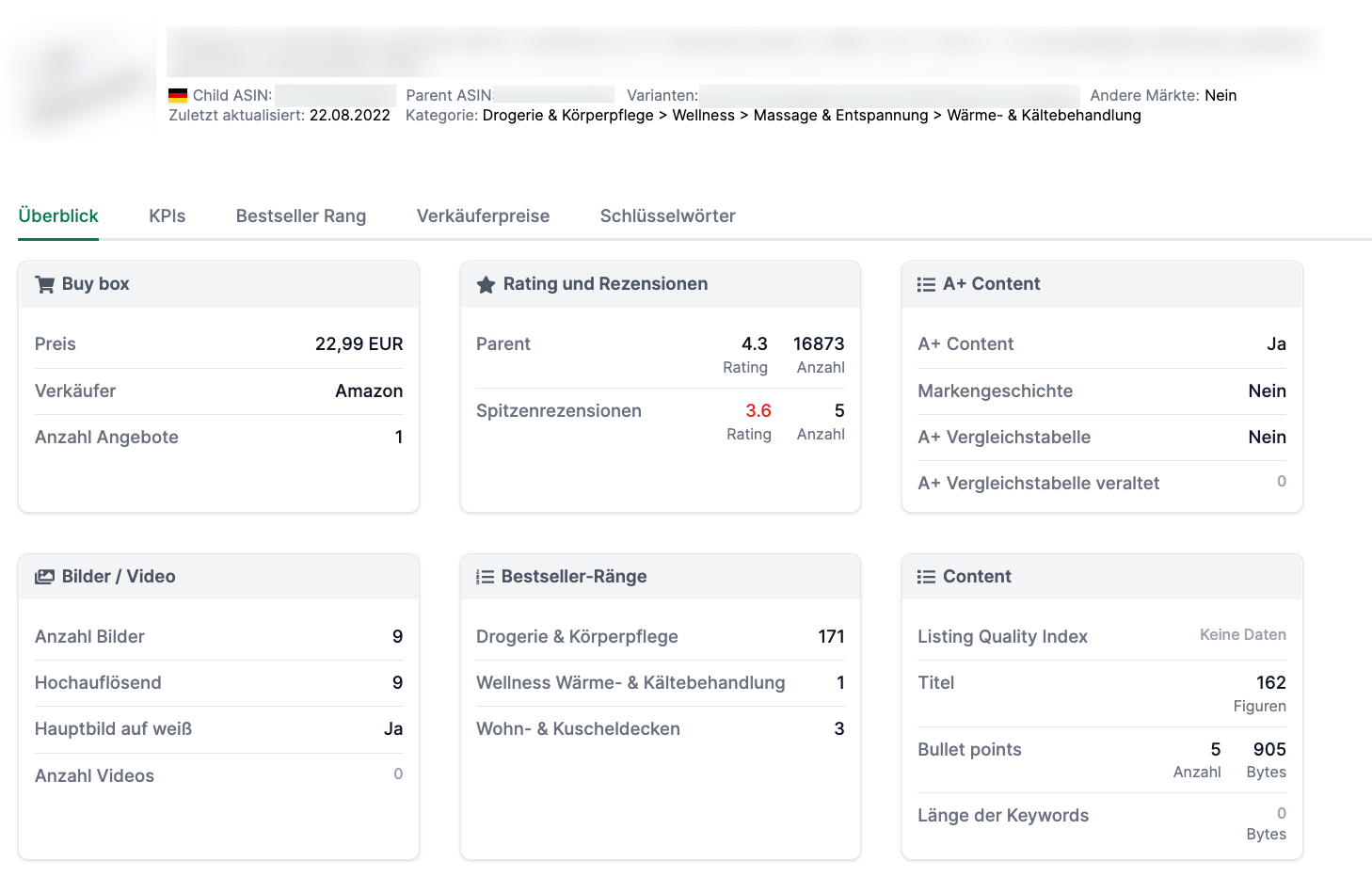Screen dimensions: 1372x877
Task: Click the Massage & Entspannung breadcrumb
Action: pos(841,115)
